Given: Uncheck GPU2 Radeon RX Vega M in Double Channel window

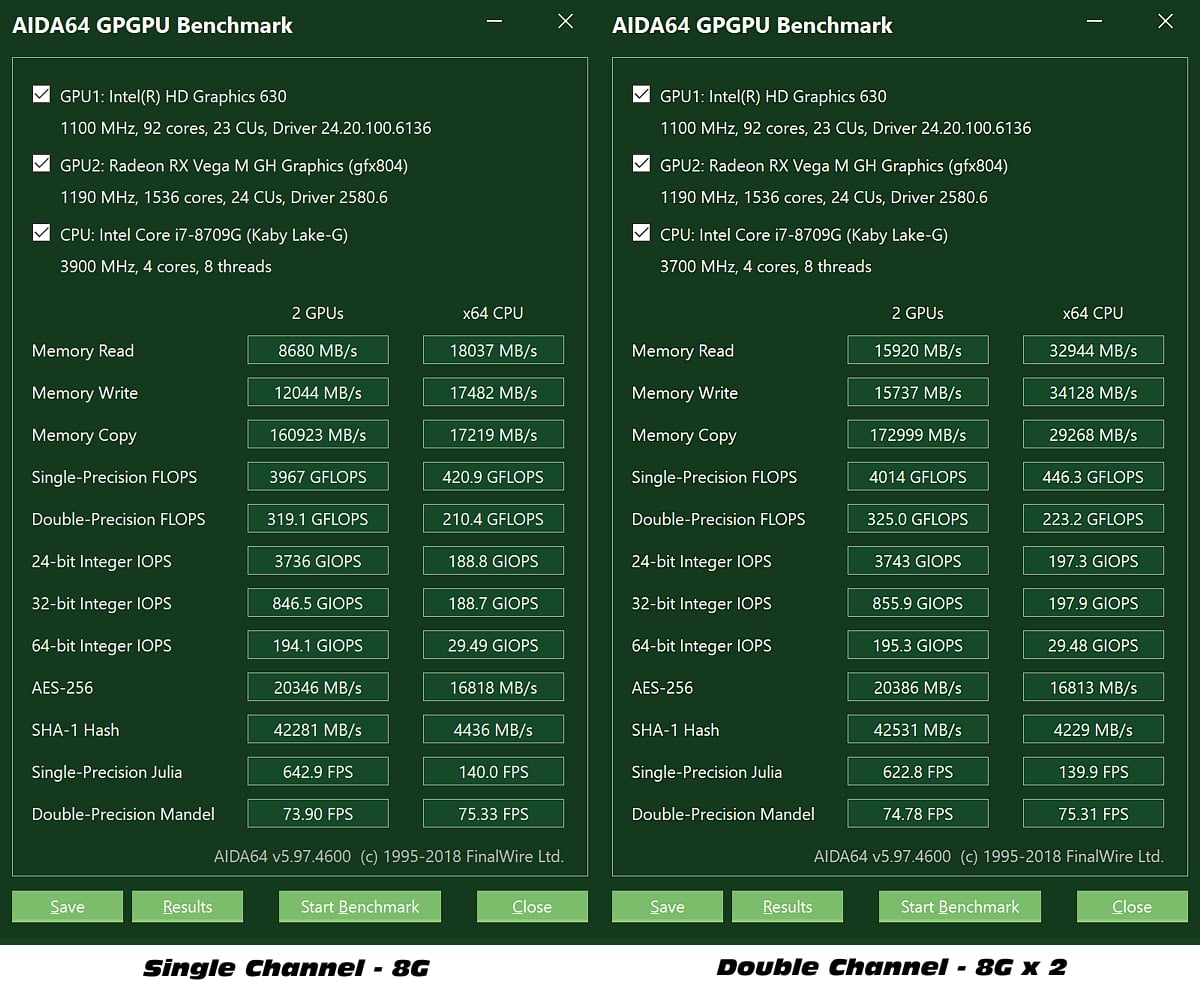Looking at the screenshot, I should 641,164.
